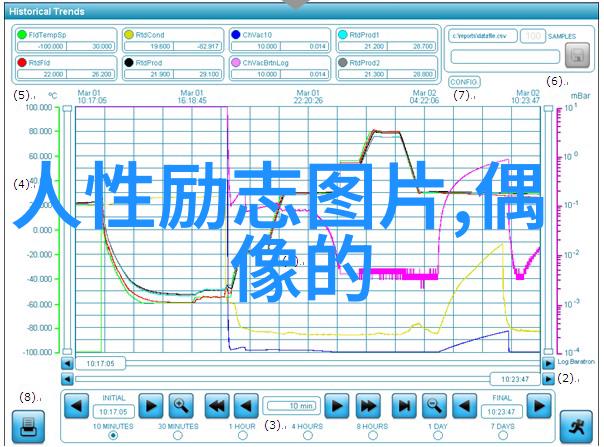Click the zoom out magnifier button
Screen dimensions: 604x447
pos(434,406)
